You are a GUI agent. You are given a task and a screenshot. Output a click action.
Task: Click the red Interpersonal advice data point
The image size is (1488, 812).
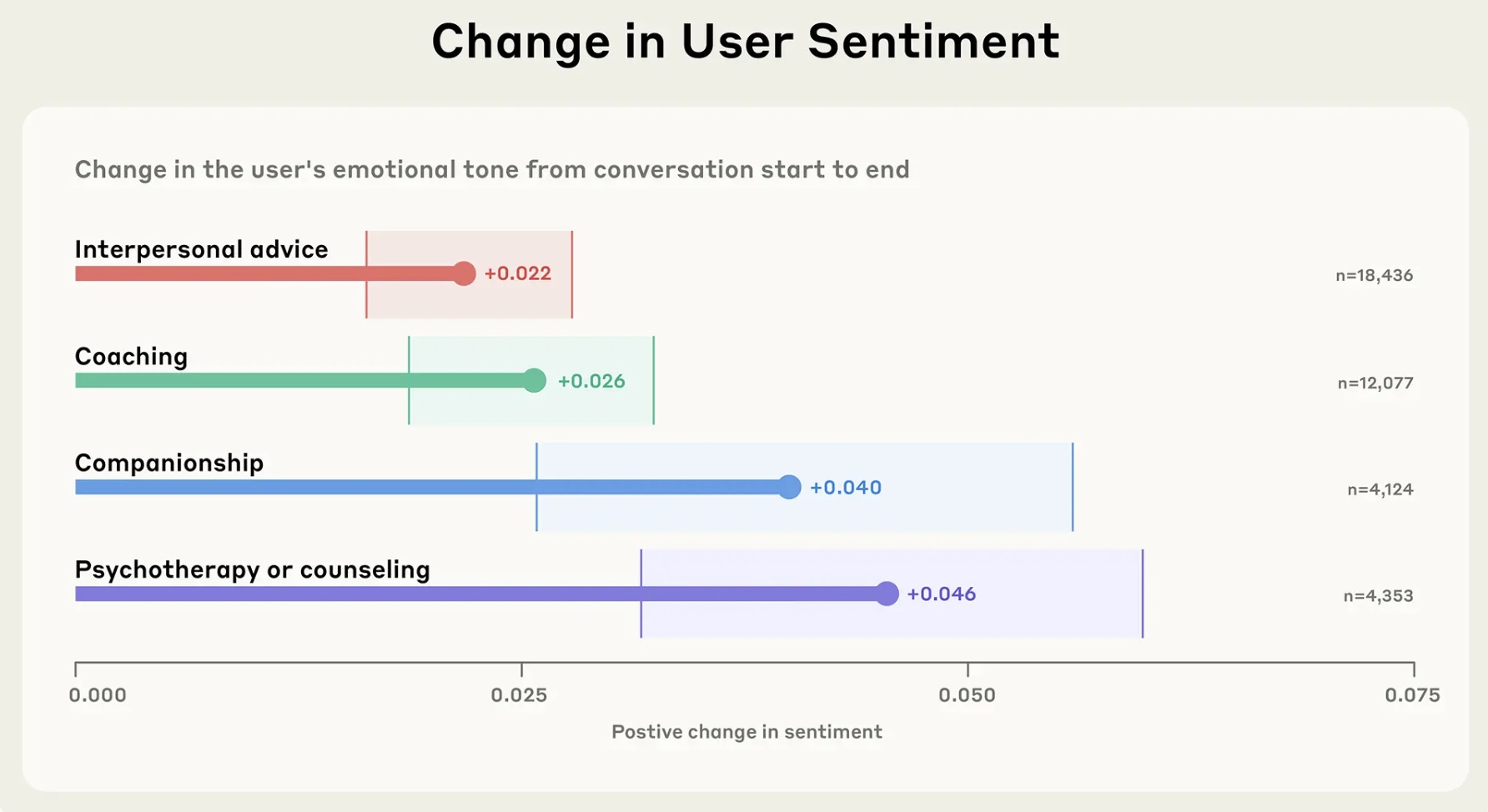pyautogui.click(x=464, y=273)
